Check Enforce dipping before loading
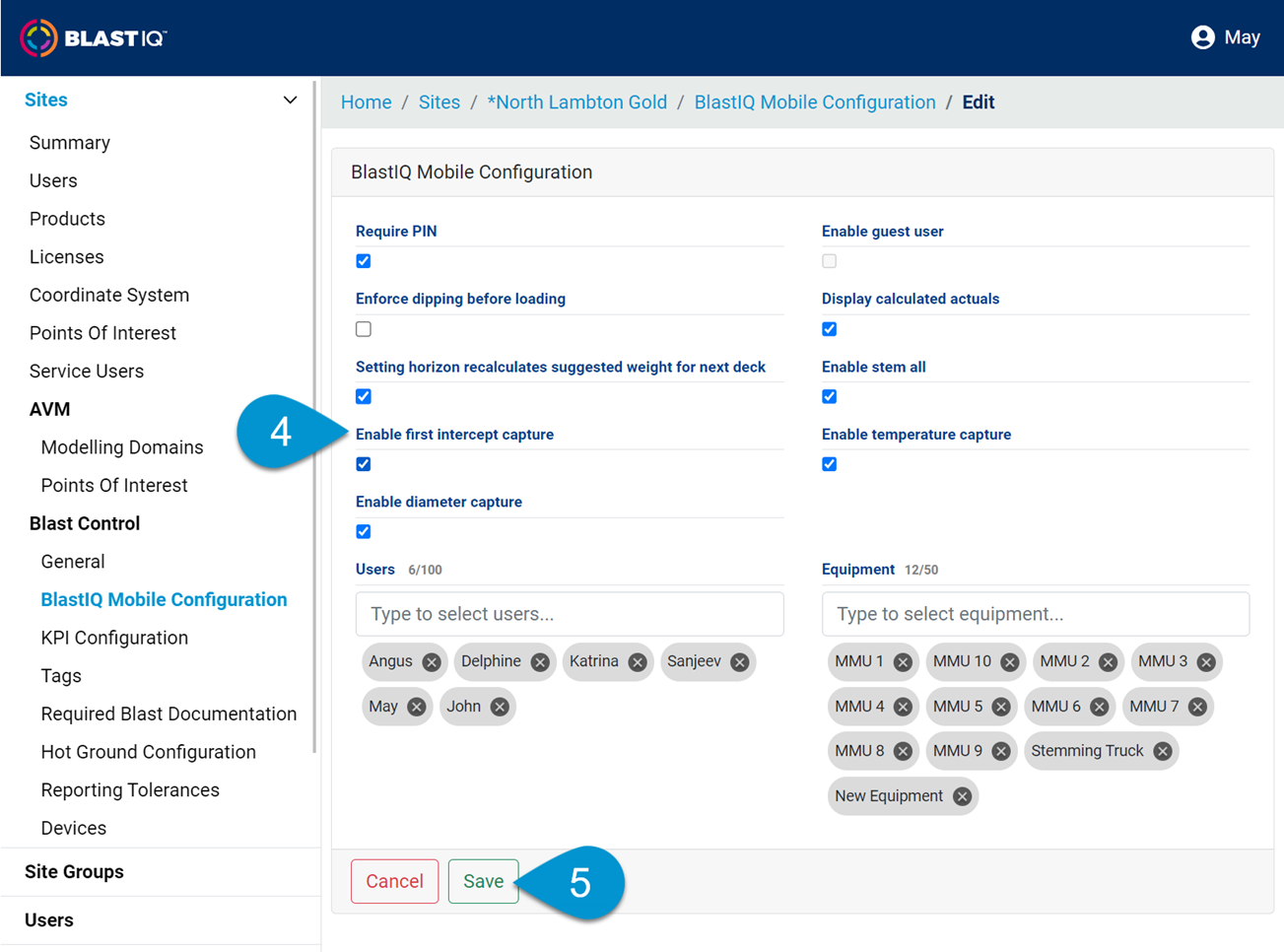1284x952 pixels. (x=364, y=329)
